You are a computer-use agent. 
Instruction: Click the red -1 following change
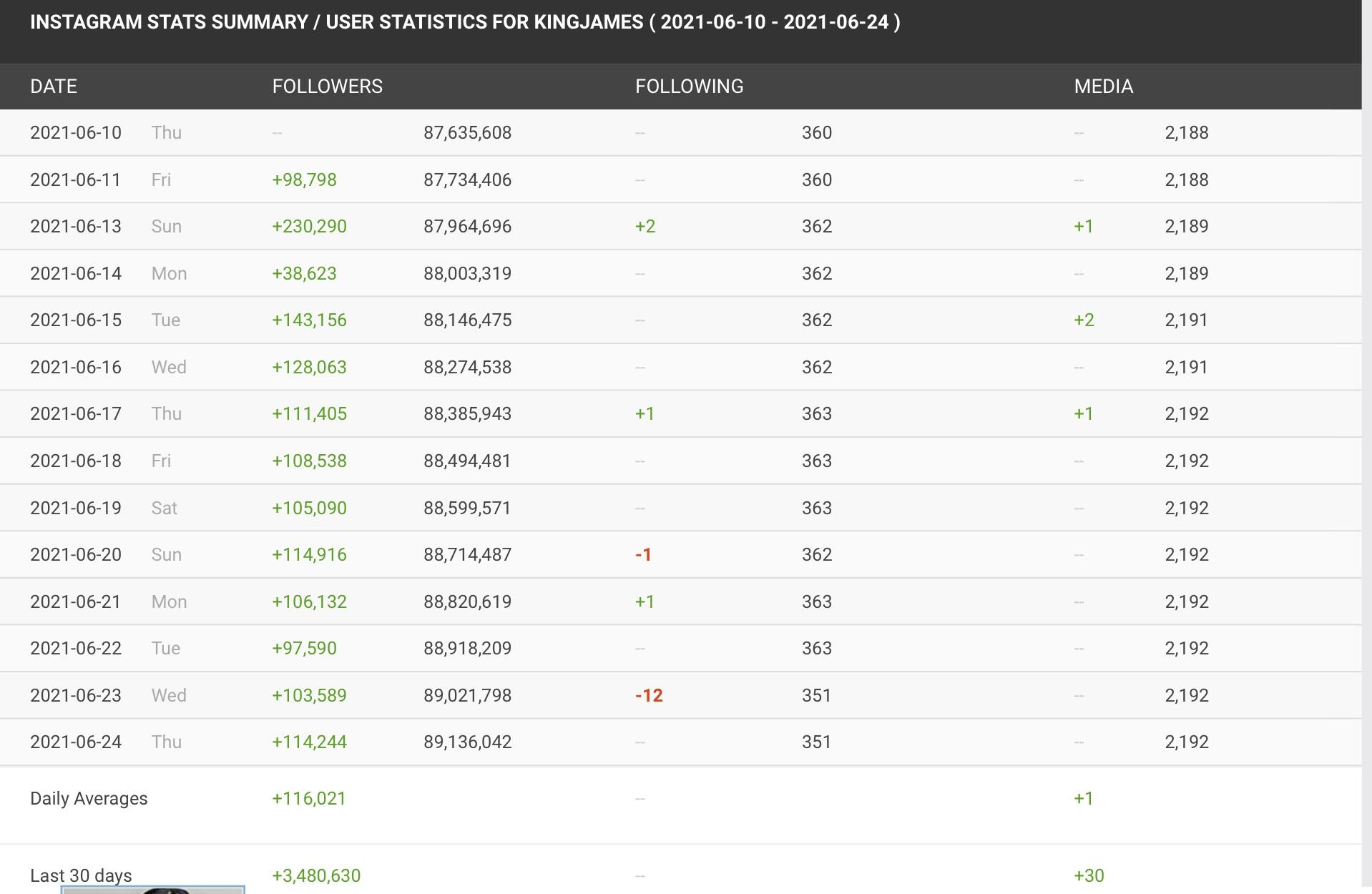(x=643, y=555)
